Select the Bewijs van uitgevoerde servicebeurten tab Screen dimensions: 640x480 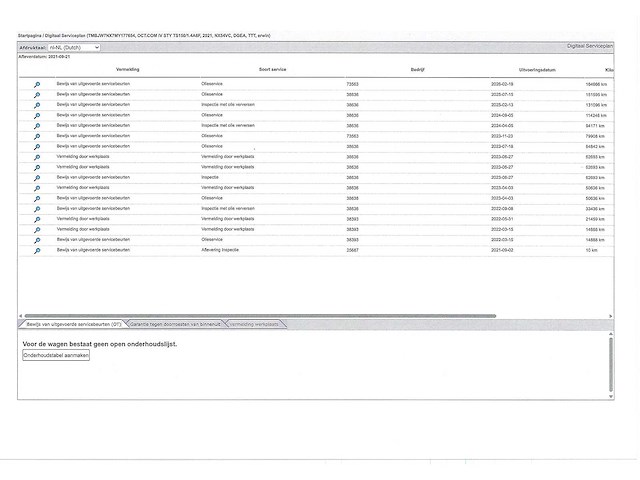point(74,324)
